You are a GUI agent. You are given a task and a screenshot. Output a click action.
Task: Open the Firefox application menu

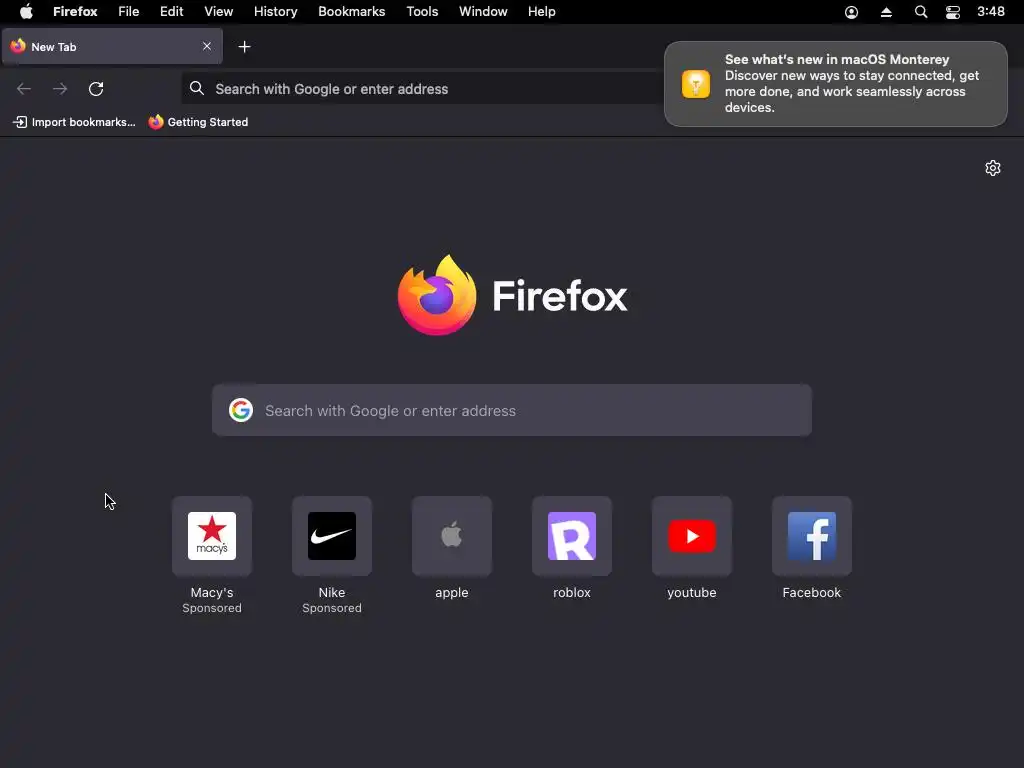pyautogui.click(x=75, y=11)
